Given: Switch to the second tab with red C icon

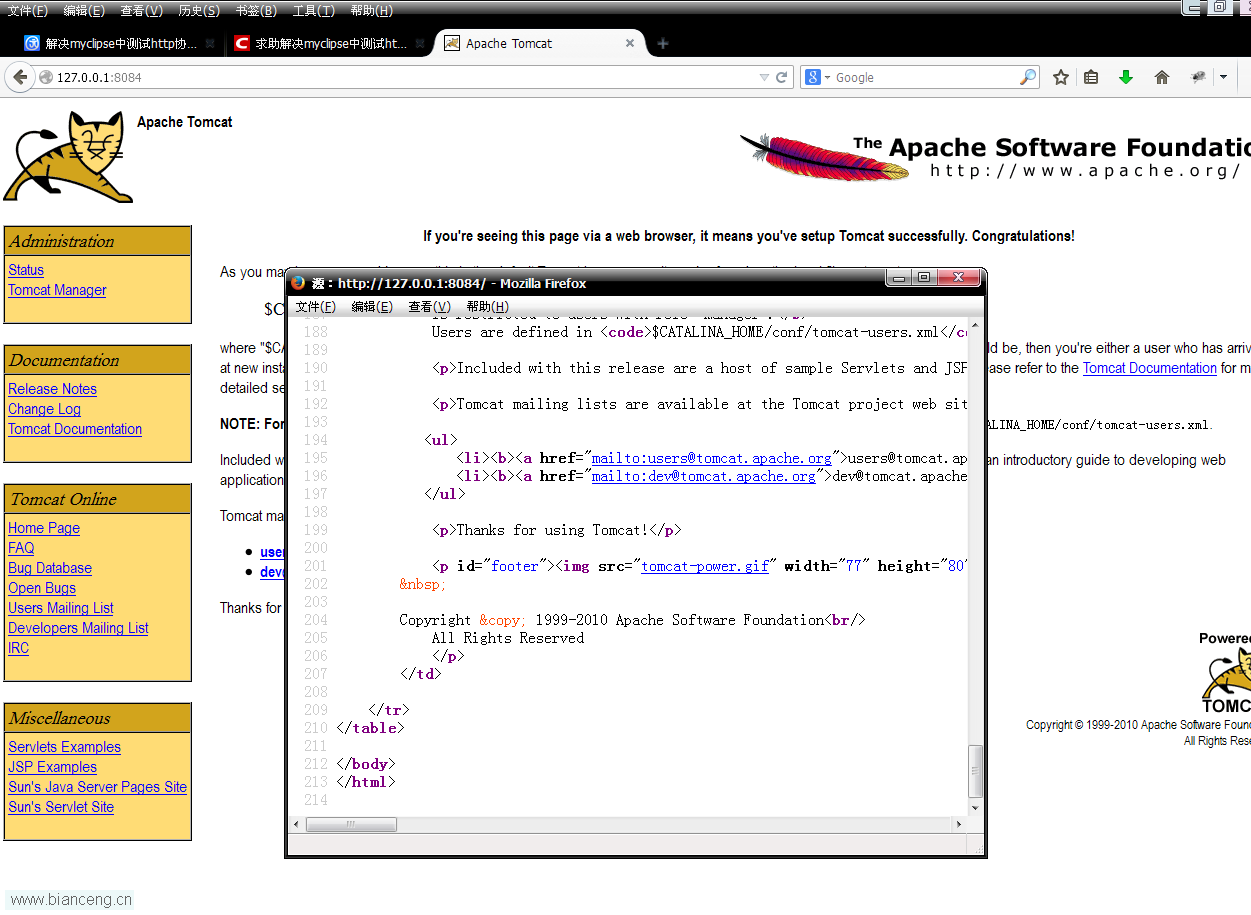Looking at the screenshot, I should click(x=329, y=43).
